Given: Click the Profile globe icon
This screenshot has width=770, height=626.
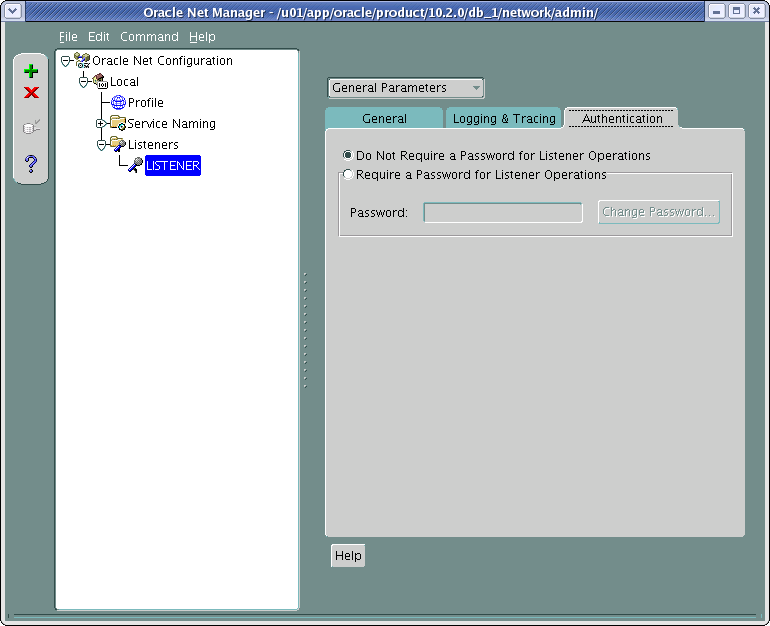Looking at the screenshot, I should (118, 102).
